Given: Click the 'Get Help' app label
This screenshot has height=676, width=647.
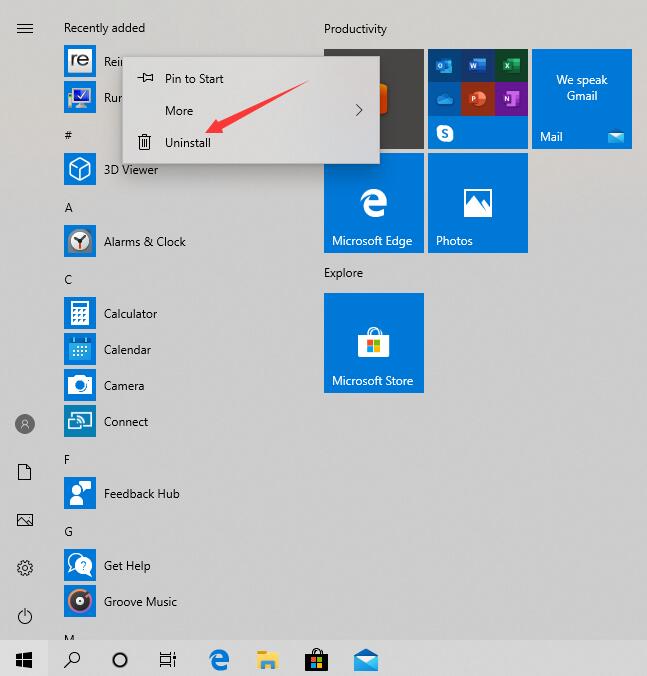Looking at the screenshot, I should point(127,566).
